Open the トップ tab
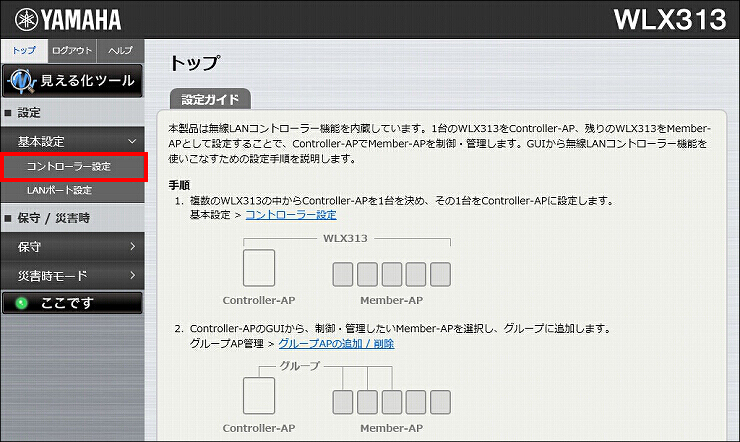The image size is (740, 442). click(24, 50)
